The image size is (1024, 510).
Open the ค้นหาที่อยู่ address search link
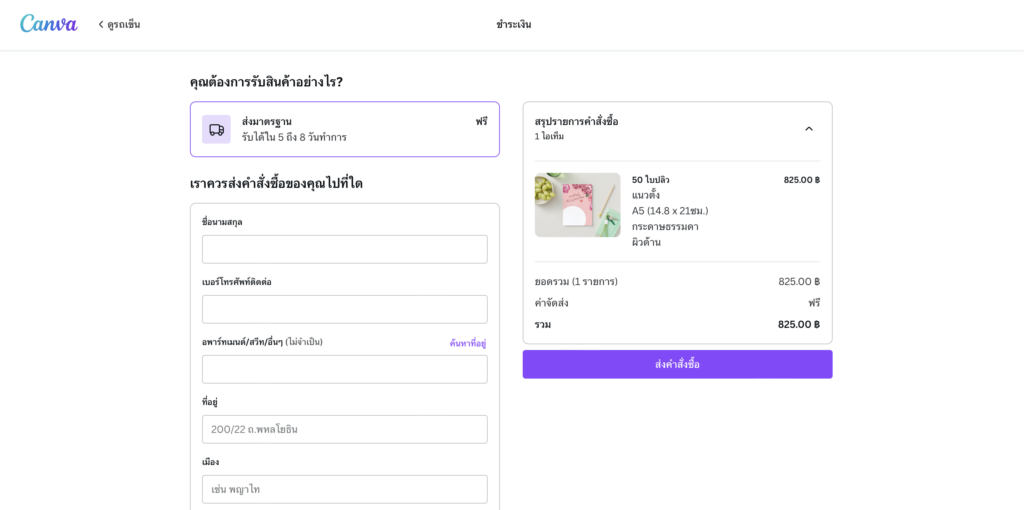(x=468, y=343)
